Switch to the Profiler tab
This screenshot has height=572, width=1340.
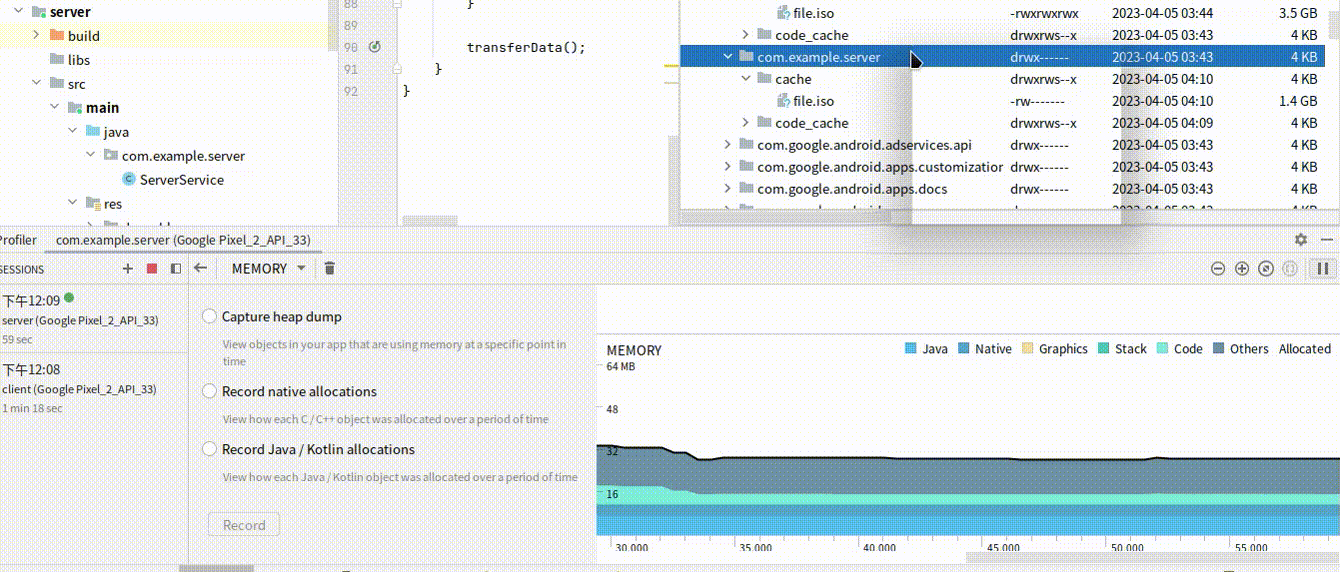17,240
